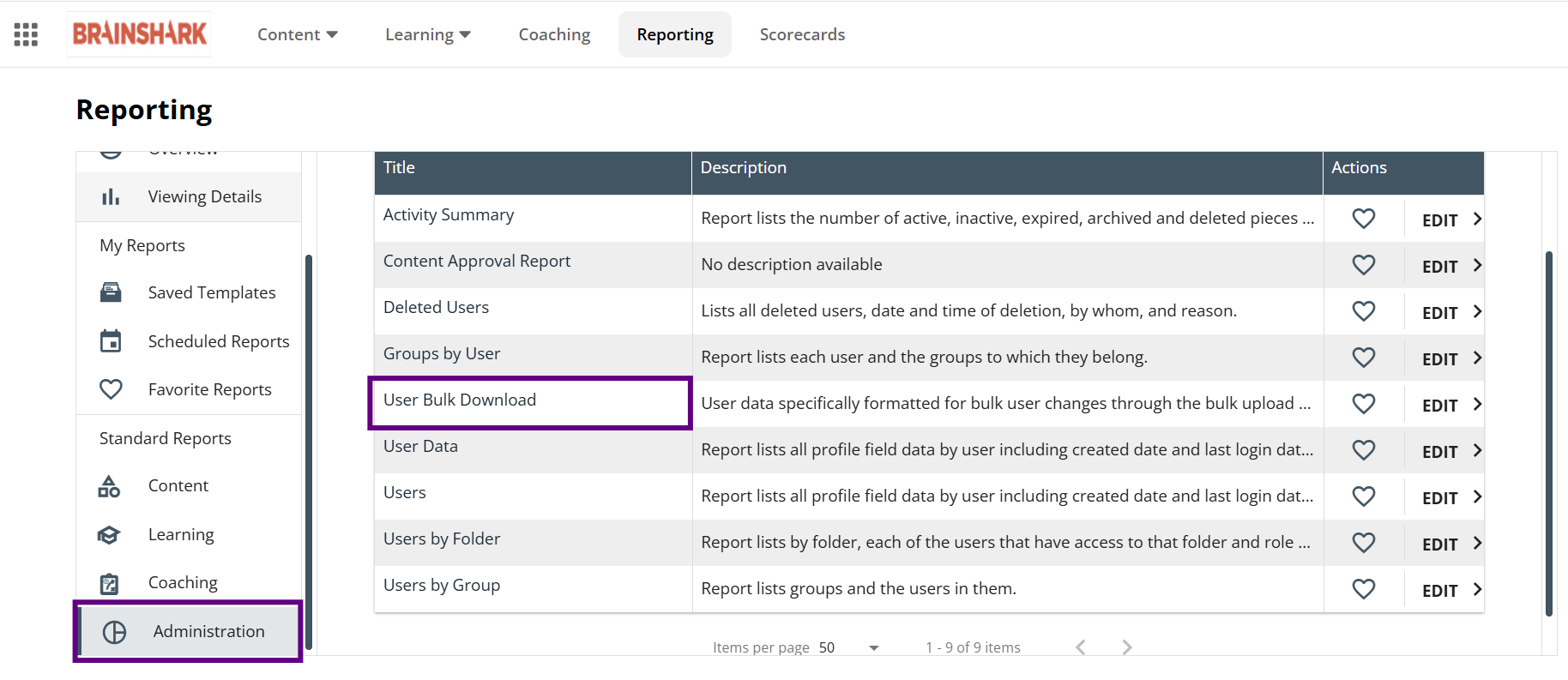Screen dimensions: 1568x680
Task: Go to next page of results
Action: [1127, 647]
